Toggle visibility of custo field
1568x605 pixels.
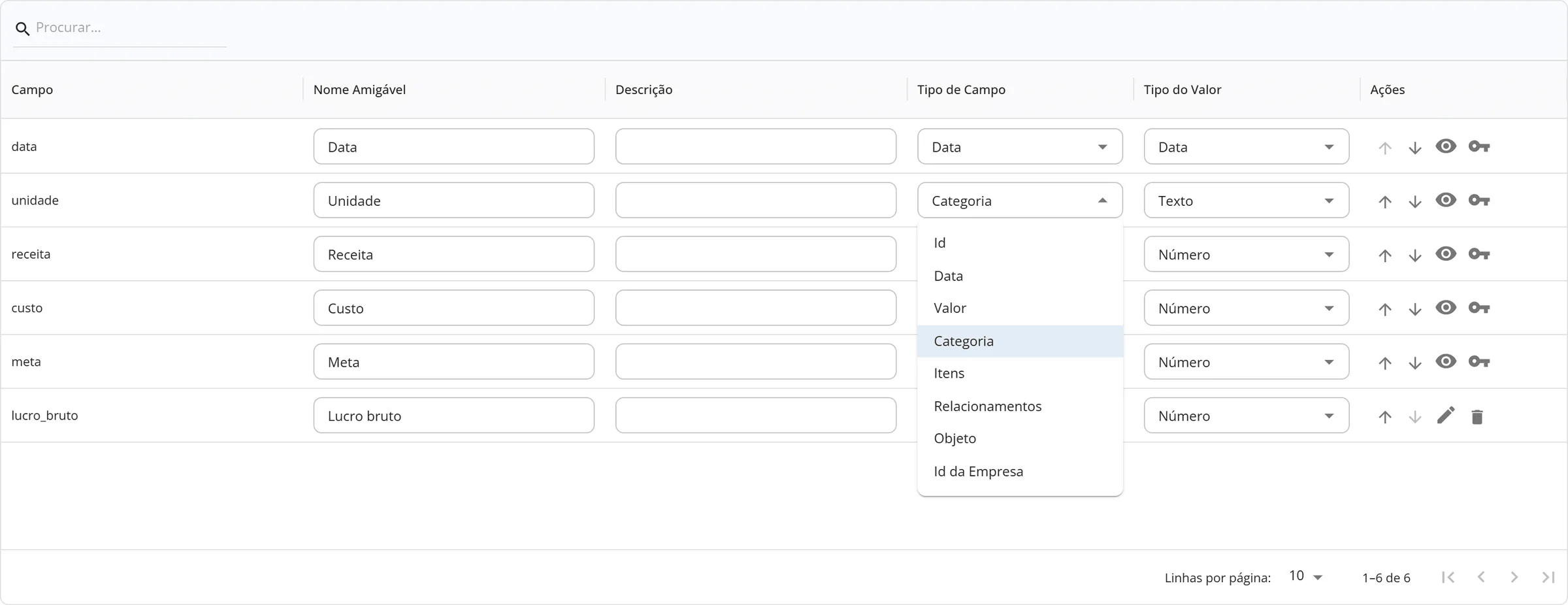[x=1446, y=307]
